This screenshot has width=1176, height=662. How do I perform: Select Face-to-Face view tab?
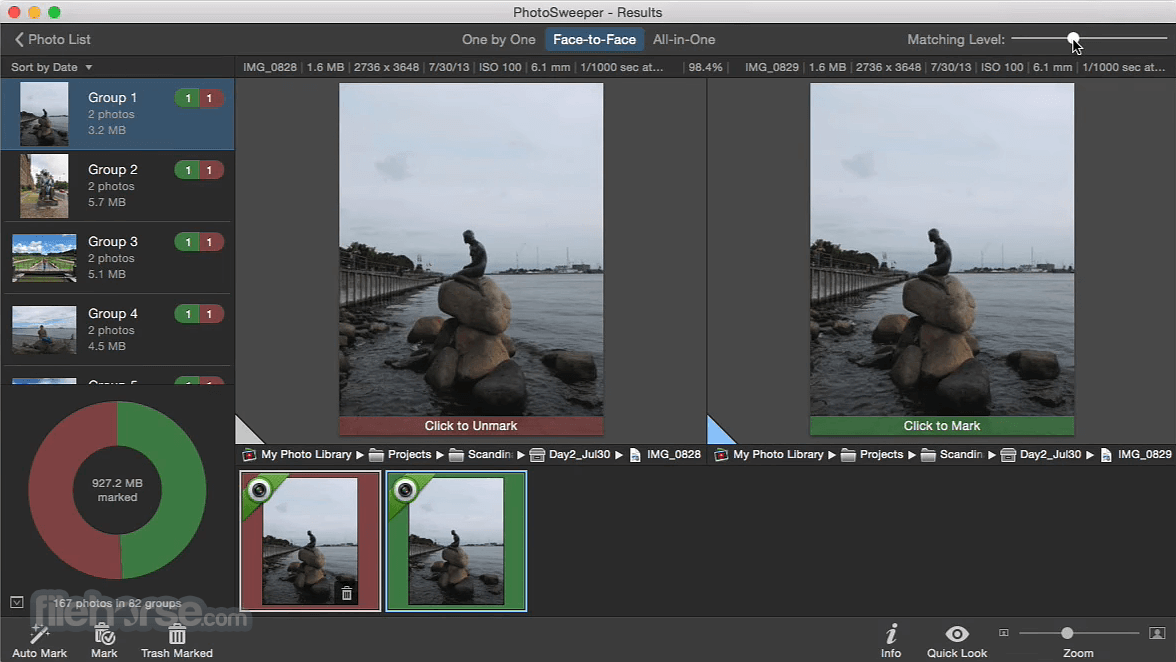[594, 39]
